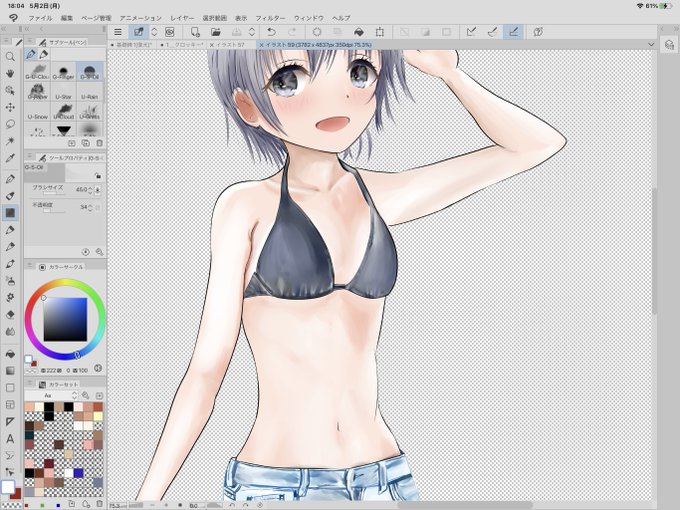This screenshot has width=680, height=510.
Task: Toggle lock on tool property preview
Action: click(98, 176)
